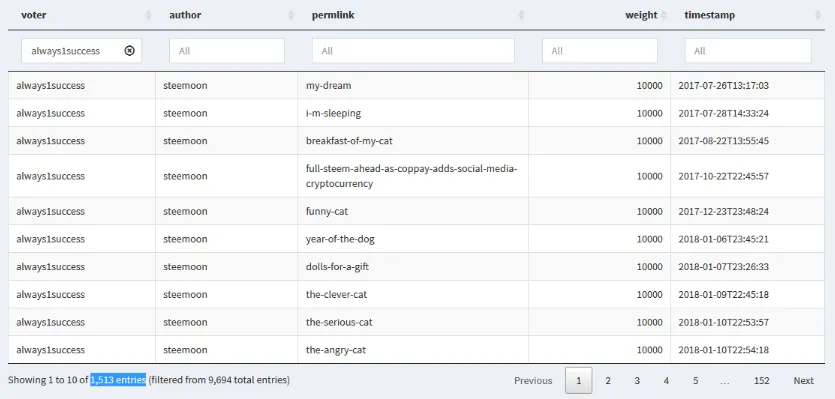This screenshot has width=835, height=399.
Task: Sort table by weight column arrows
Action: [x=664, y=15]
